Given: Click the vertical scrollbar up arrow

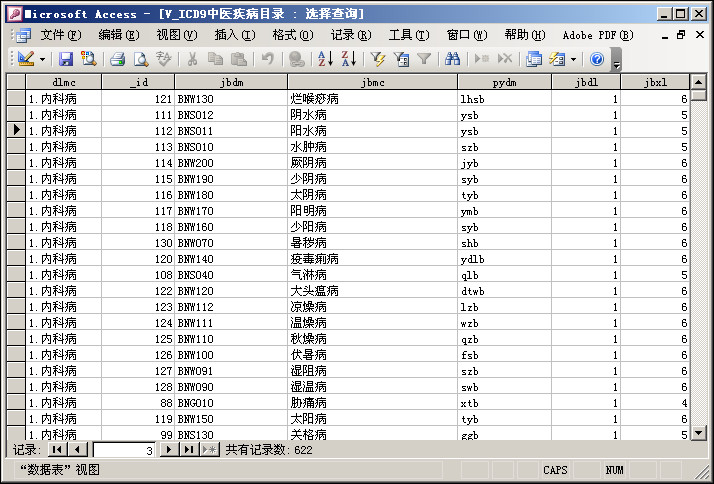Looking at the screenshot, I should point(699,82).
